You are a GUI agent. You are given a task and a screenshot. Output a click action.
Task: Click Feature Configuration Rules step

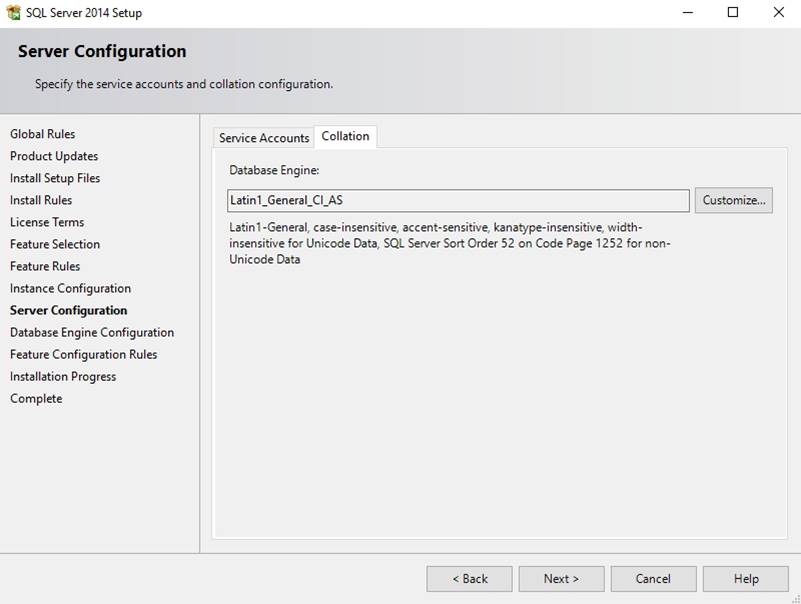[83, 354]
